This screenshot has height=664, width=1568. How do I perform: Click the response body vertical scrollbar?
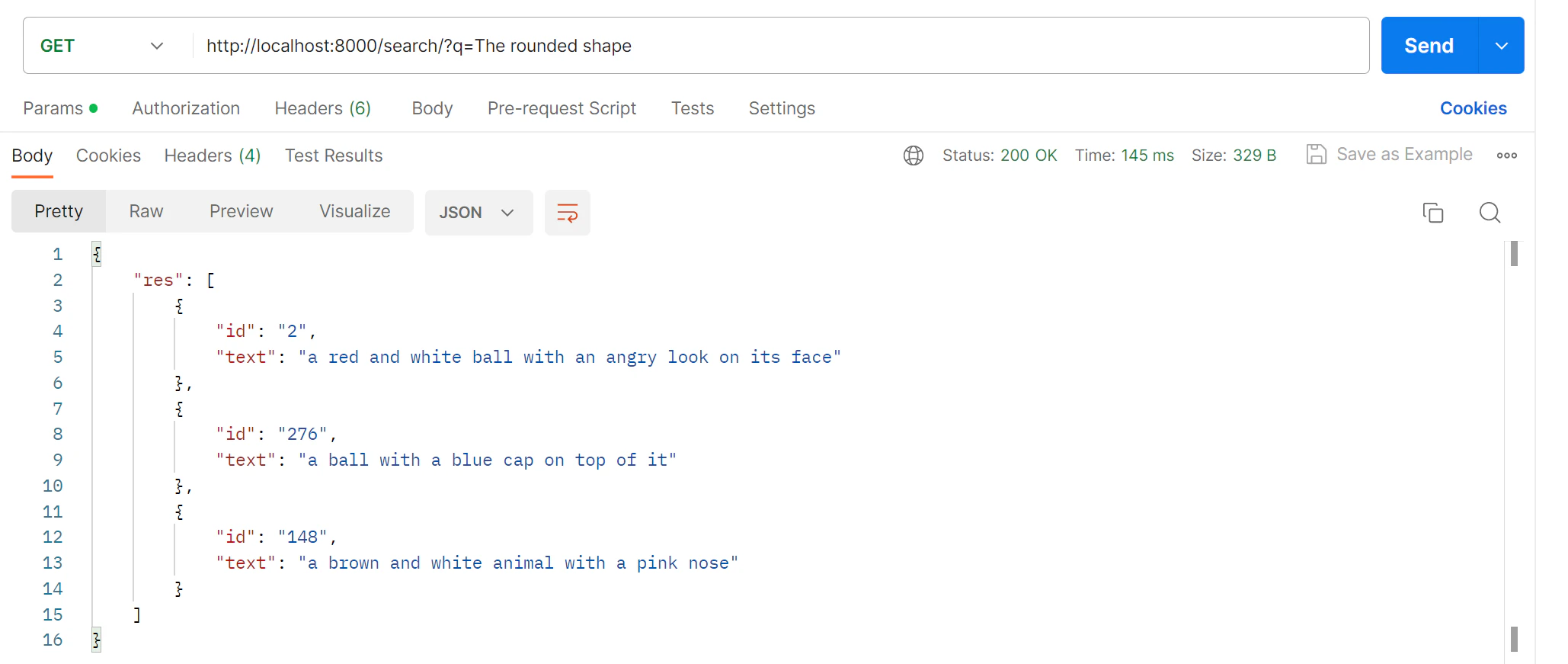click(x=1514, y=447)
